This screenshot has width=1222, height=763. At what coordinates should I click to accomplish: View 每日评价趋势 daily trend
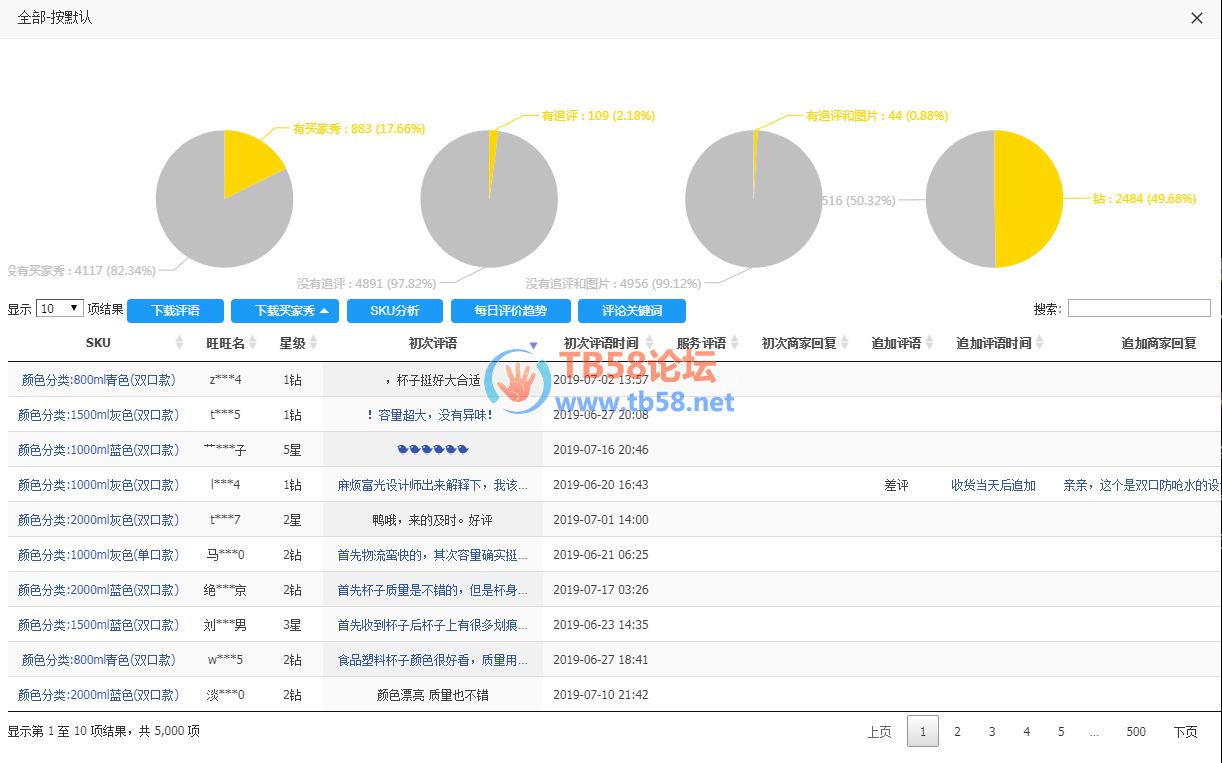point(511,311)
